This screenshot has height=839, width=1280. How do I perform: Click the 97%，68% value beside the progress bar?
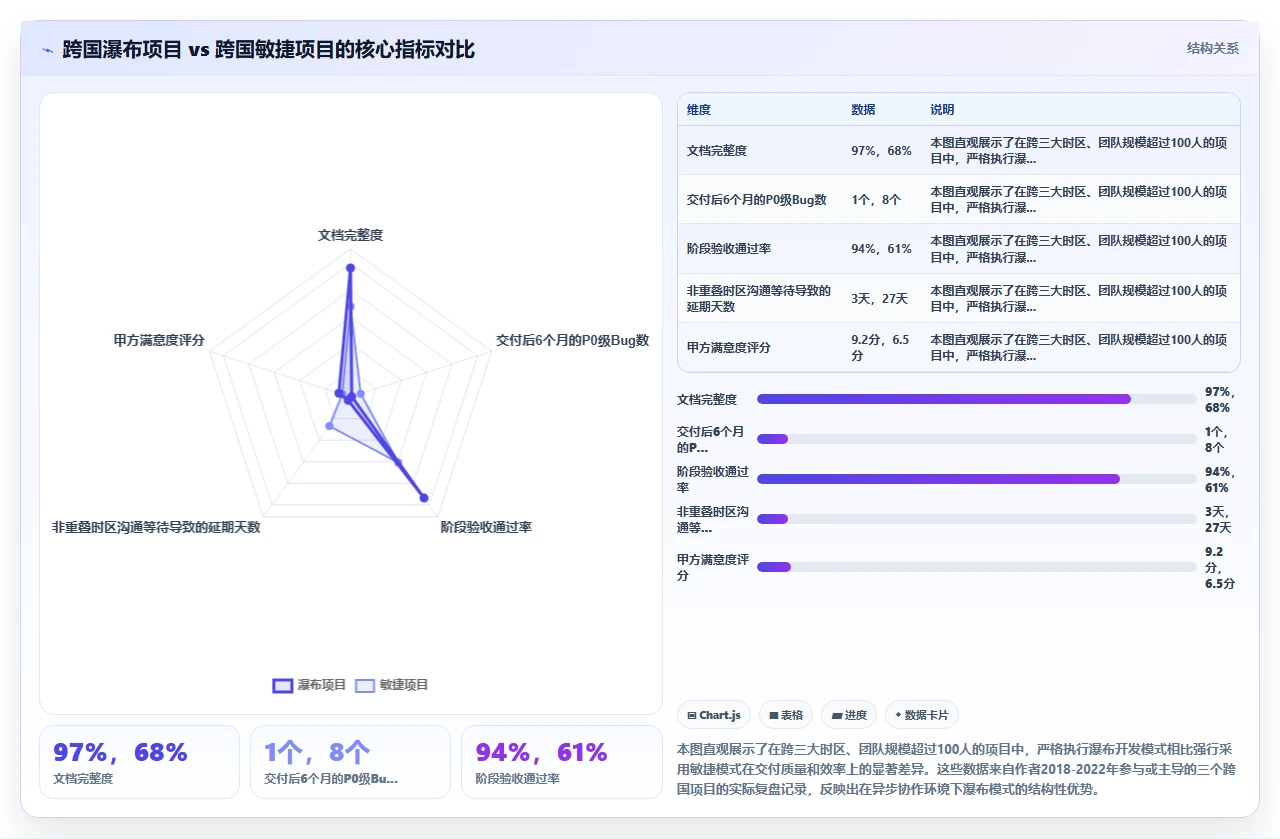point(1219,399)
